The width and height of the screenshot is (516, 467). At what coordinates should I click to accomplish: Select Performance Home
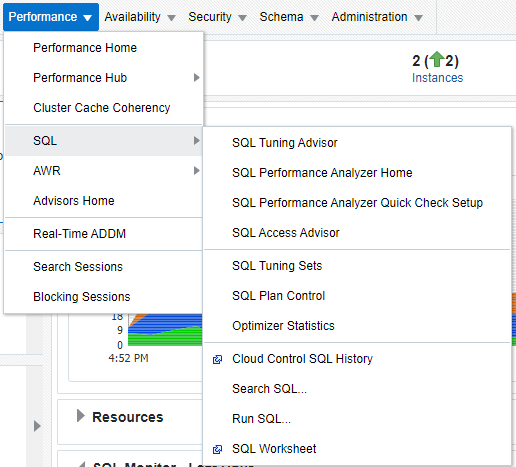(x=103, y=48)
